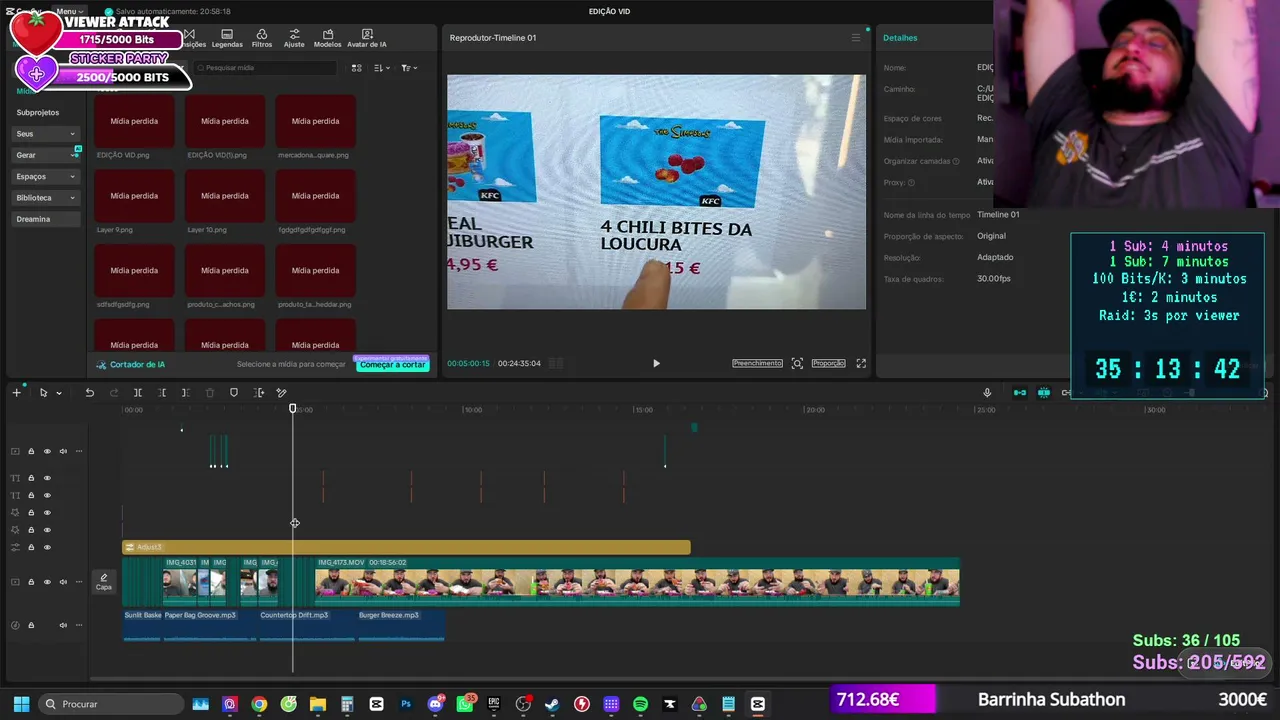This screenshot has width=1280, height=720.
Task: Click the Pesquisar mídia search field
Action: 266,68
